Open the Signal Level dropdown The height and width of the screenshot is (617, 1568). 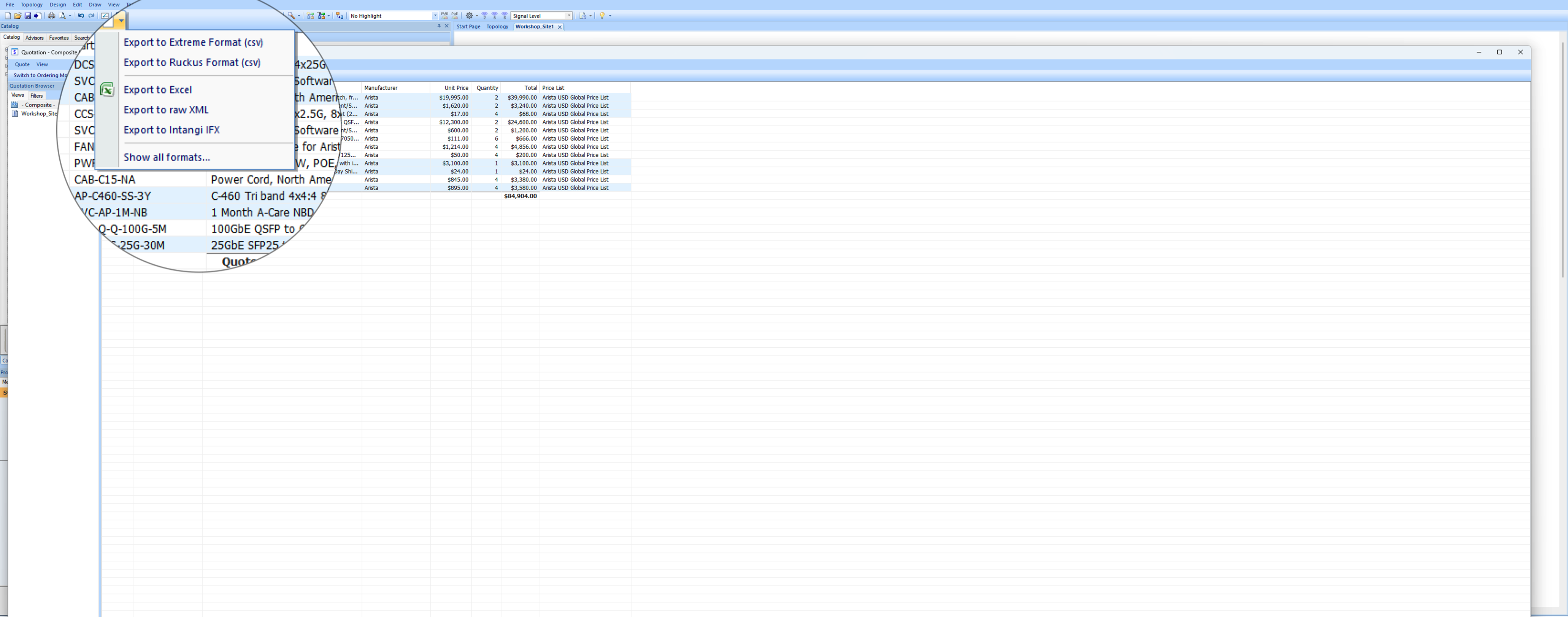(568, 16)
